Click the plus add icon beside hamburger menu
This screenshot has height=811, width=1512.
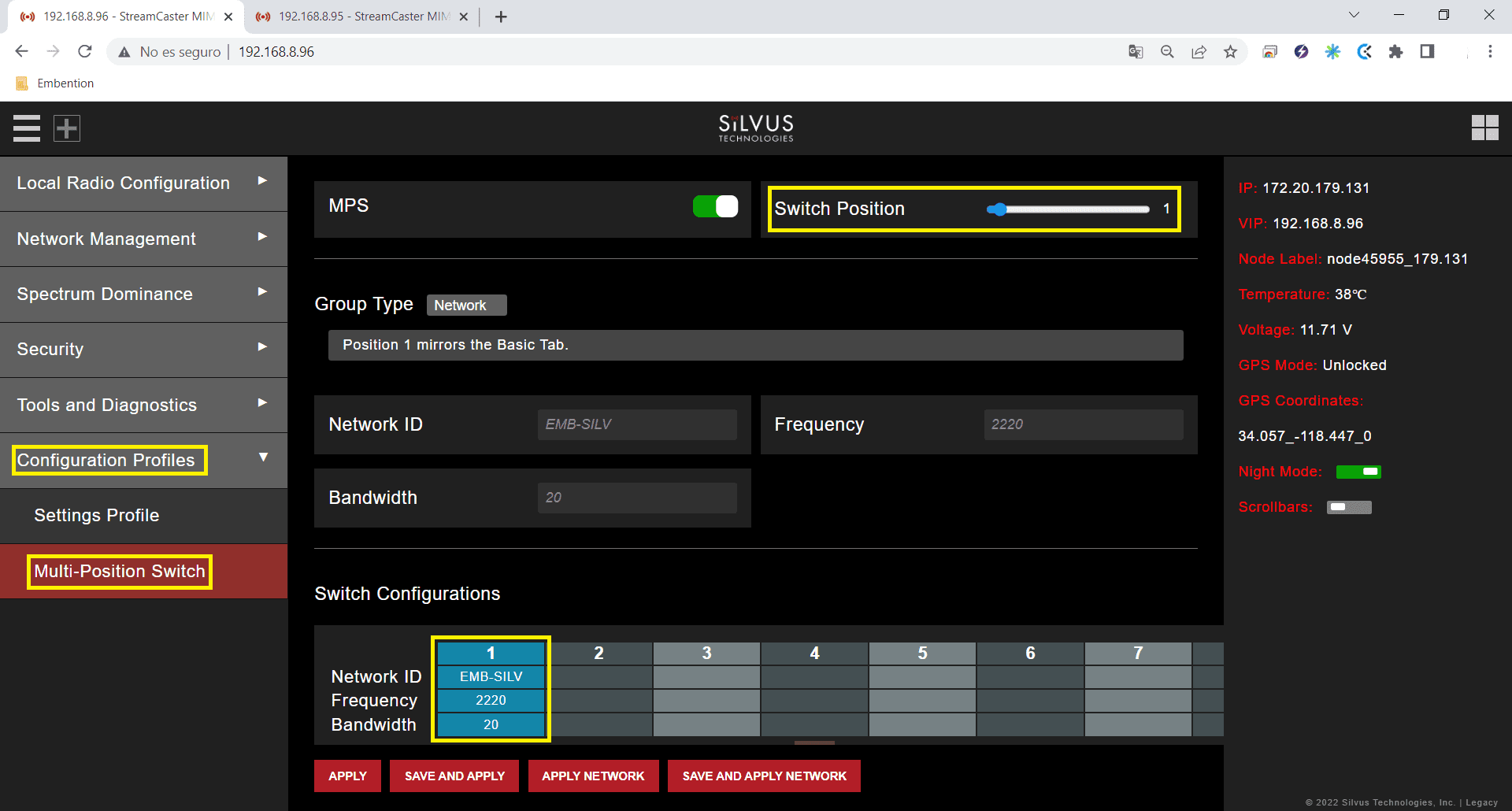[67, 128]
